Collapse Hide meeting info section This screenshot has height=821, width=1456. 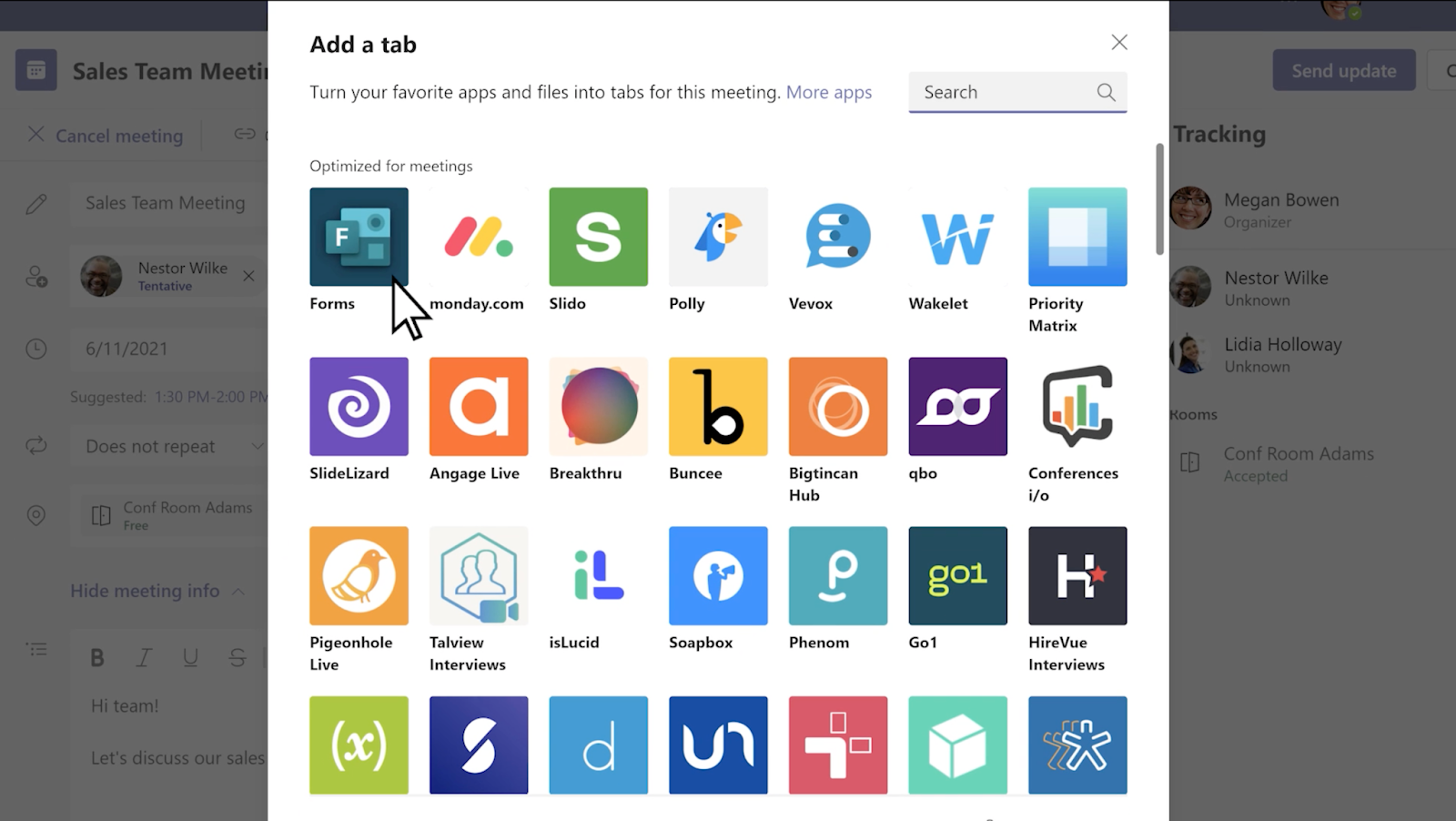pos(157,591)
